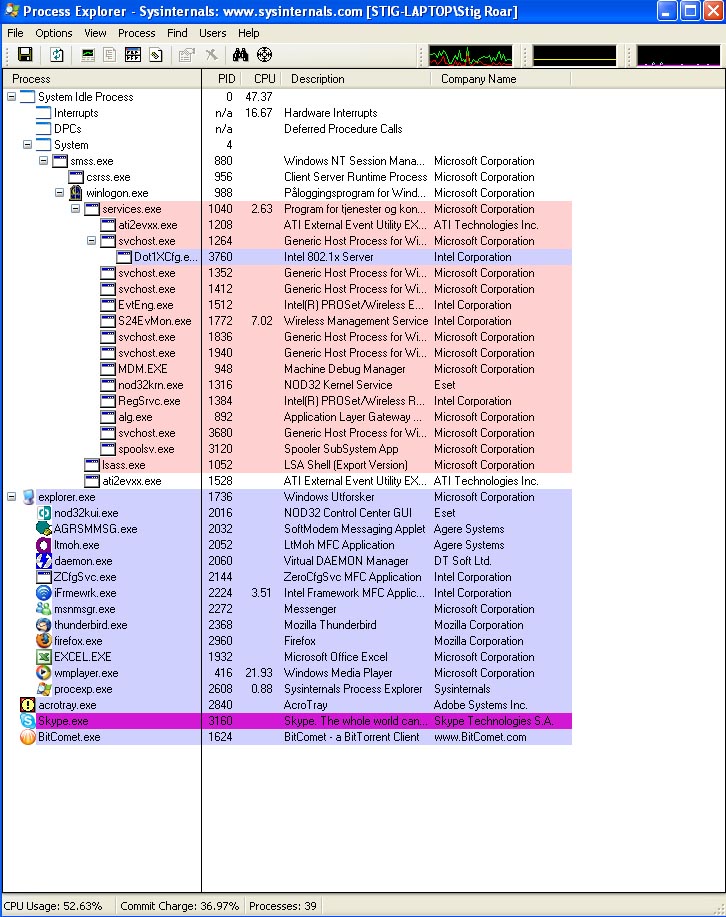Click the 'Windows Media Player' description

click(338, 673)
